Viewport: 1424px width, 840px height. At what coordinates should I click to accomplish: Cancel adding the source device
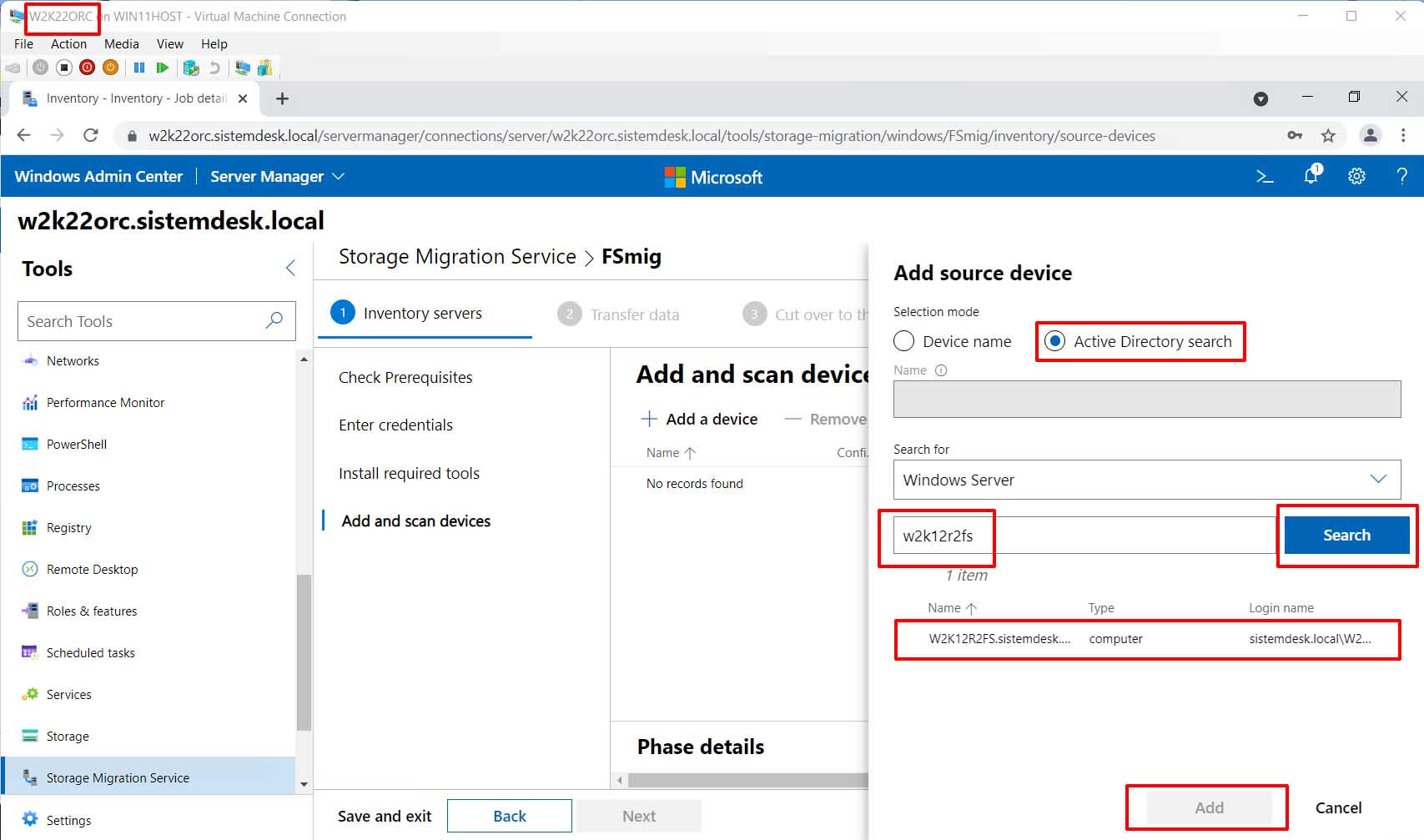[1338, 807]
